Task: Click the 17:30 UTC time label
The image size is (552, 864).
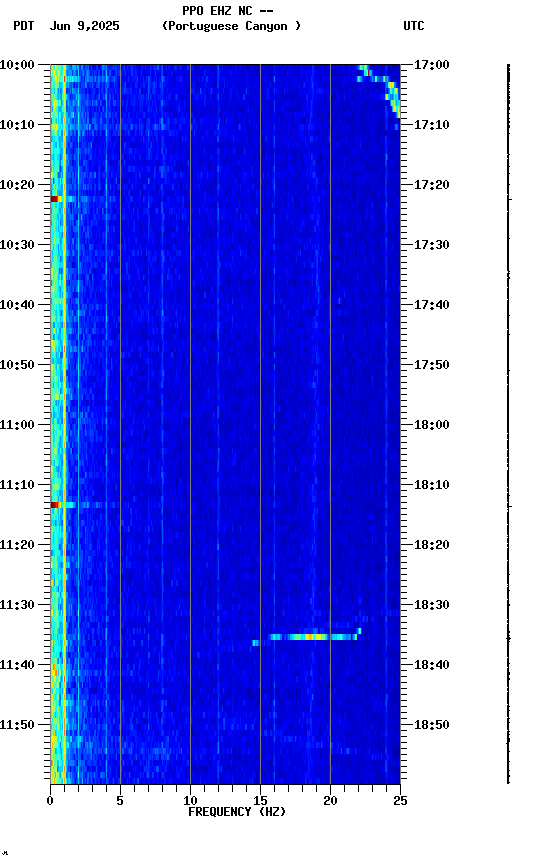Action: 432,245
